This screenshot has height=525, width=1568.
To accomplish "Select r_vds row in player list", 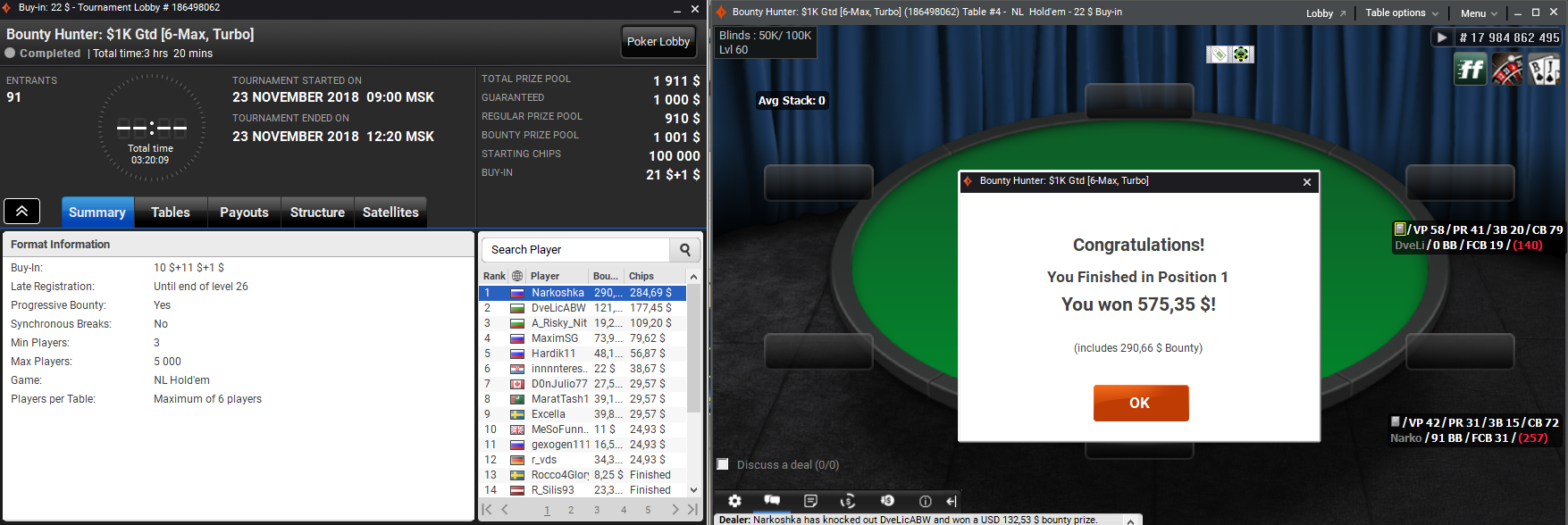I will tap(583, 460).
